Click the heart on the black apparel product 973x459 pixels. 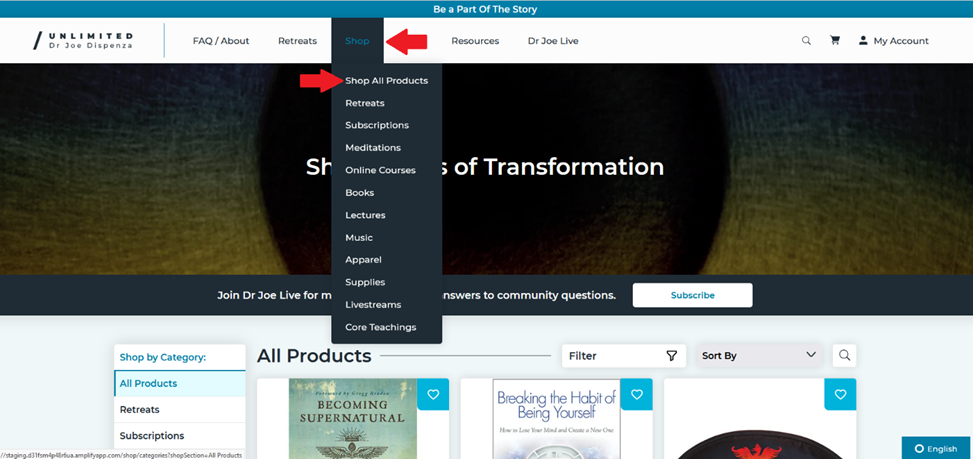(840, 394)
